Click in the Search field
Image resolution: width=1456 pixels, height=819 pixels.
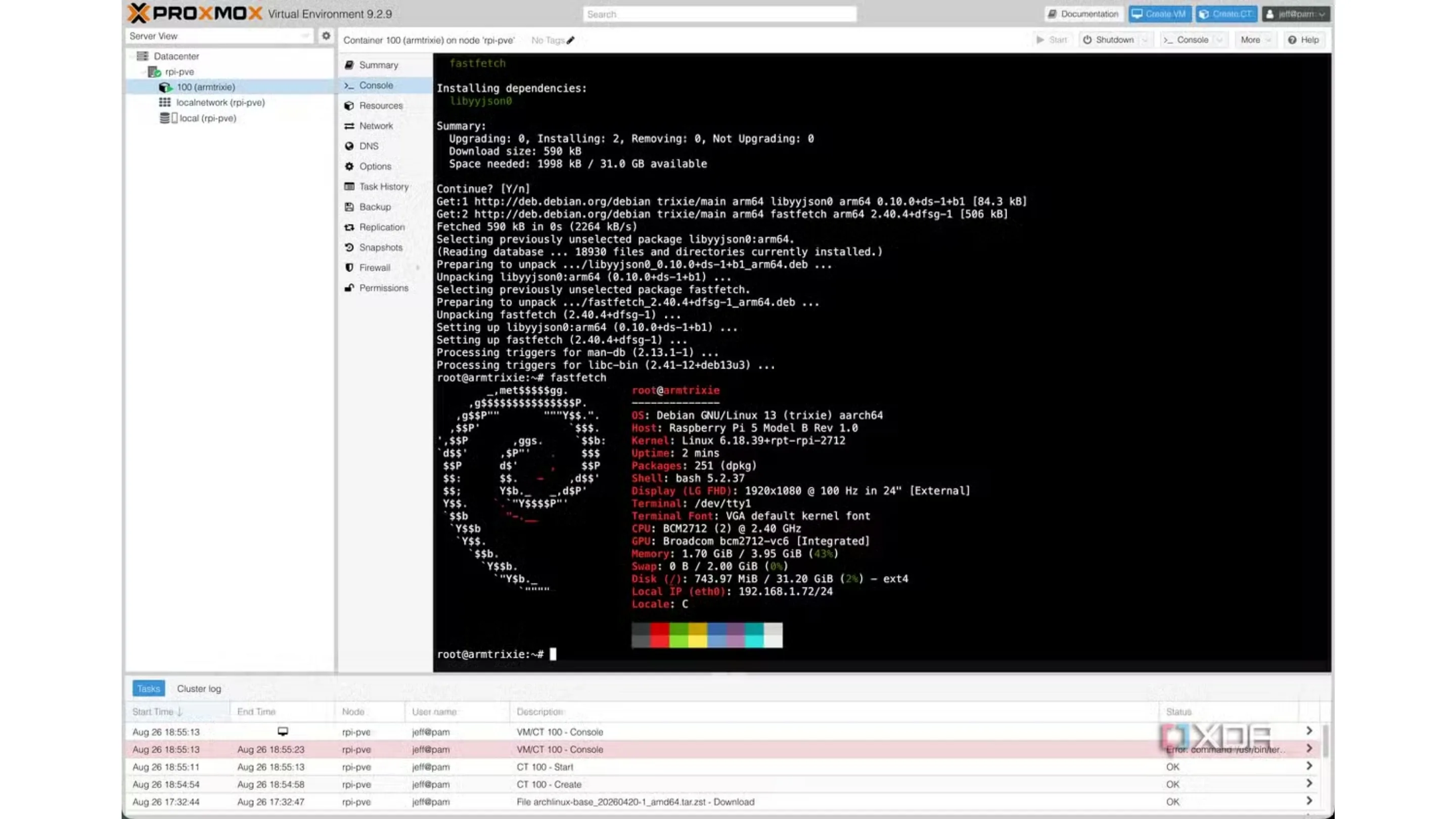(719, 14)
